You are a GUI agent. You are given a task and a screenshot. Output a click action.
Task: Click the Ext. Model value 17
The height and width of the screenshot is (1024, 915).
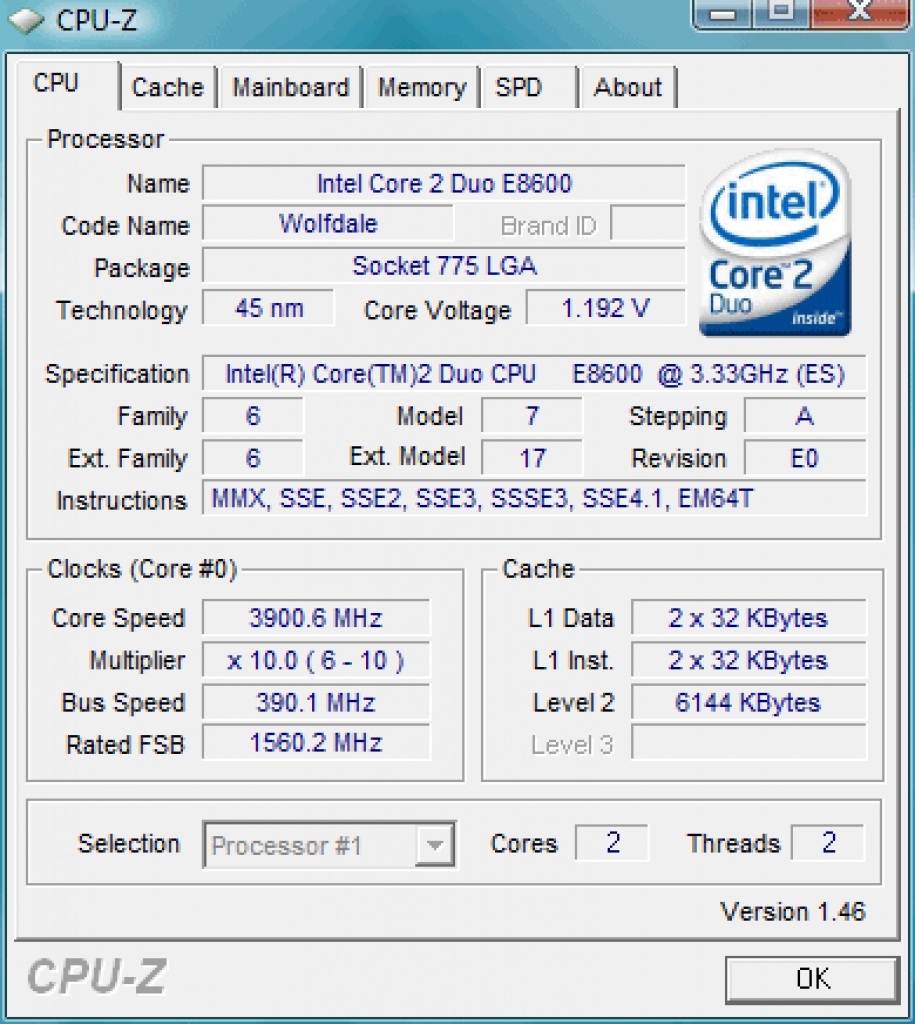click(x=532, y=458)
